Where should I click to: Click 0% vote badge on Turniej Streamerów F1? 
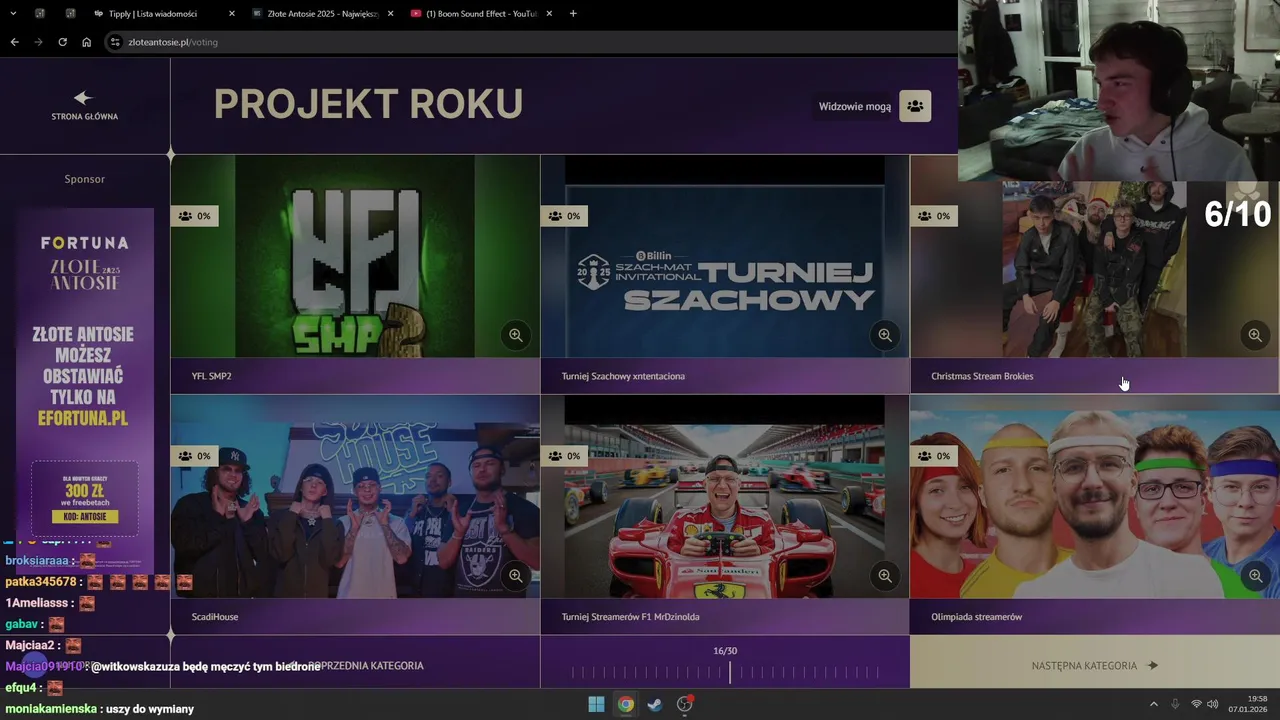(565, 456)
